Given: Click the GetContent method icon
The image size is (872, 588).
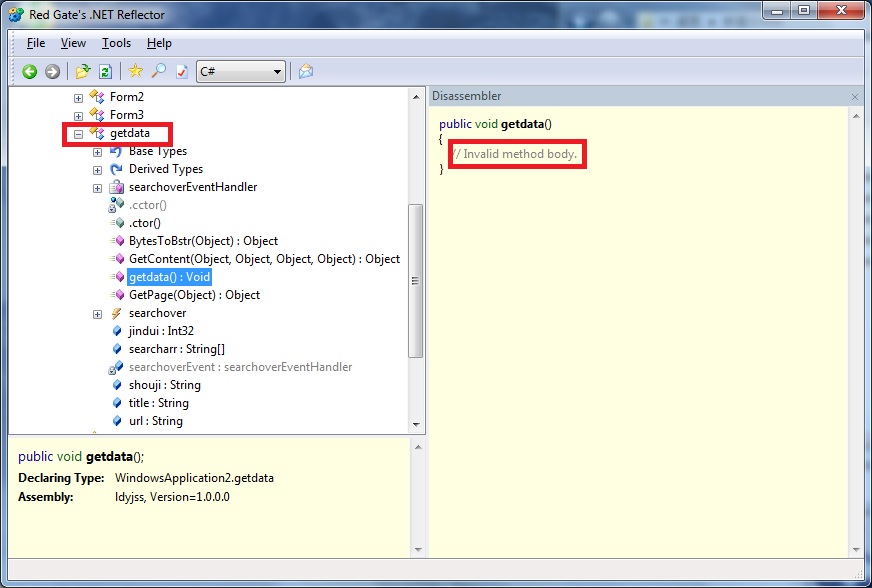Looking at the screenshot, I should [117, 259].
